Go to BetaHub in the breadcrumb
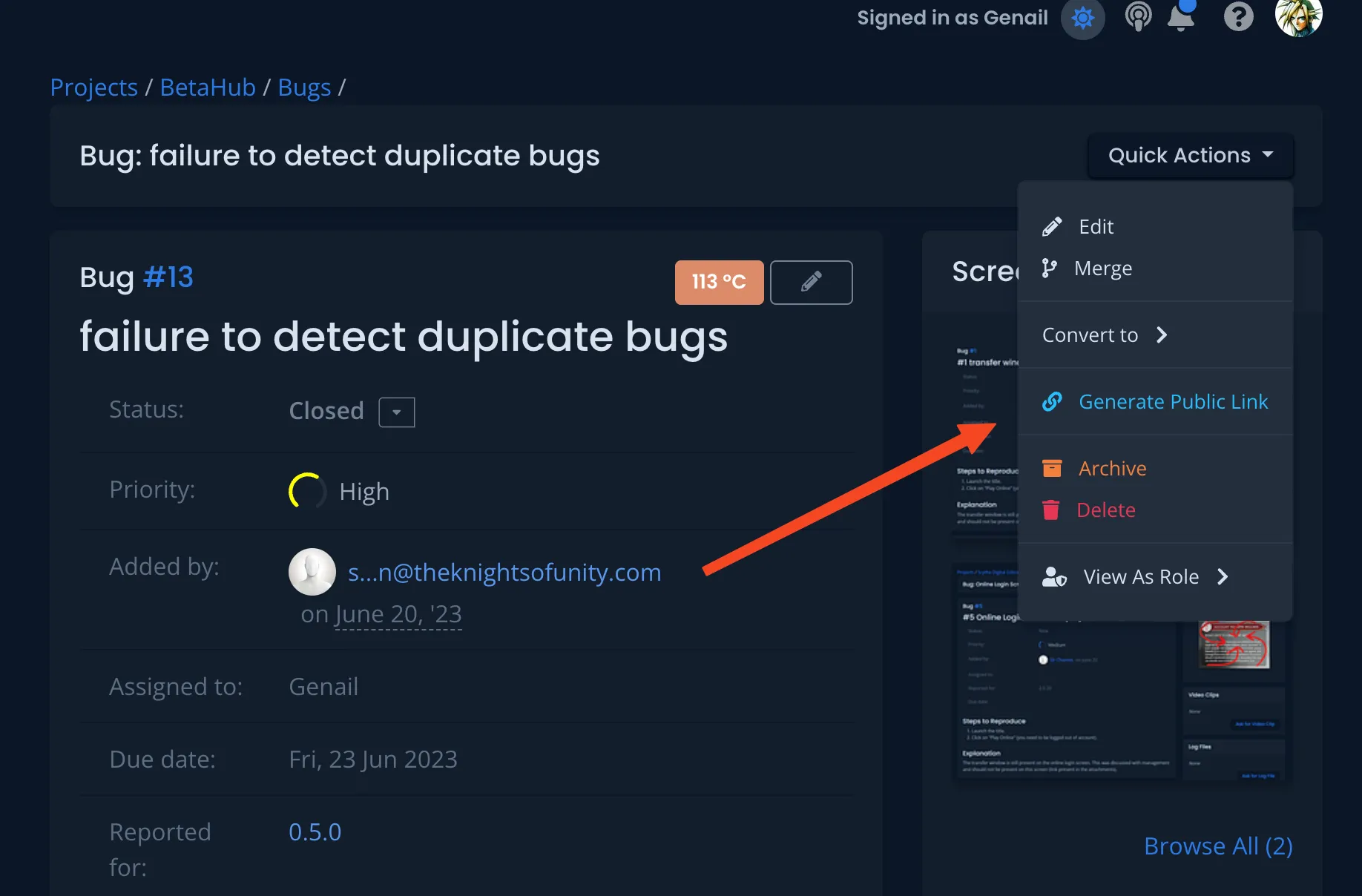Image resolution: width=1362 pixels, height=896 pixels. 208,88
